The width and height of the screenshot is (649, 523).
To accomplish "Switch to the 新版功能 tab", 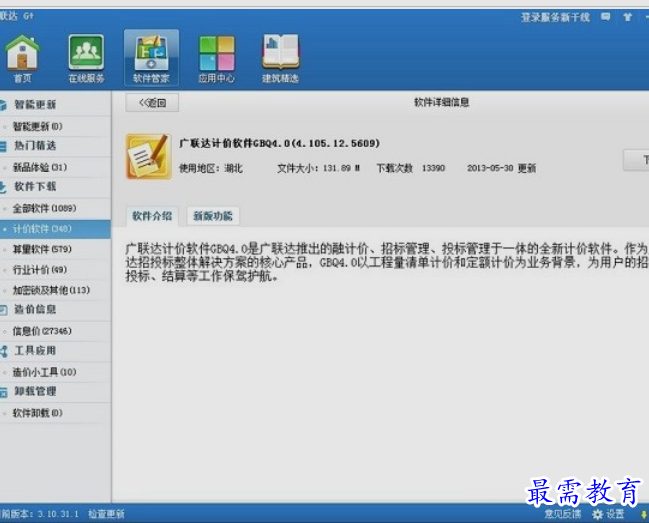I will (x=213, y=216).
